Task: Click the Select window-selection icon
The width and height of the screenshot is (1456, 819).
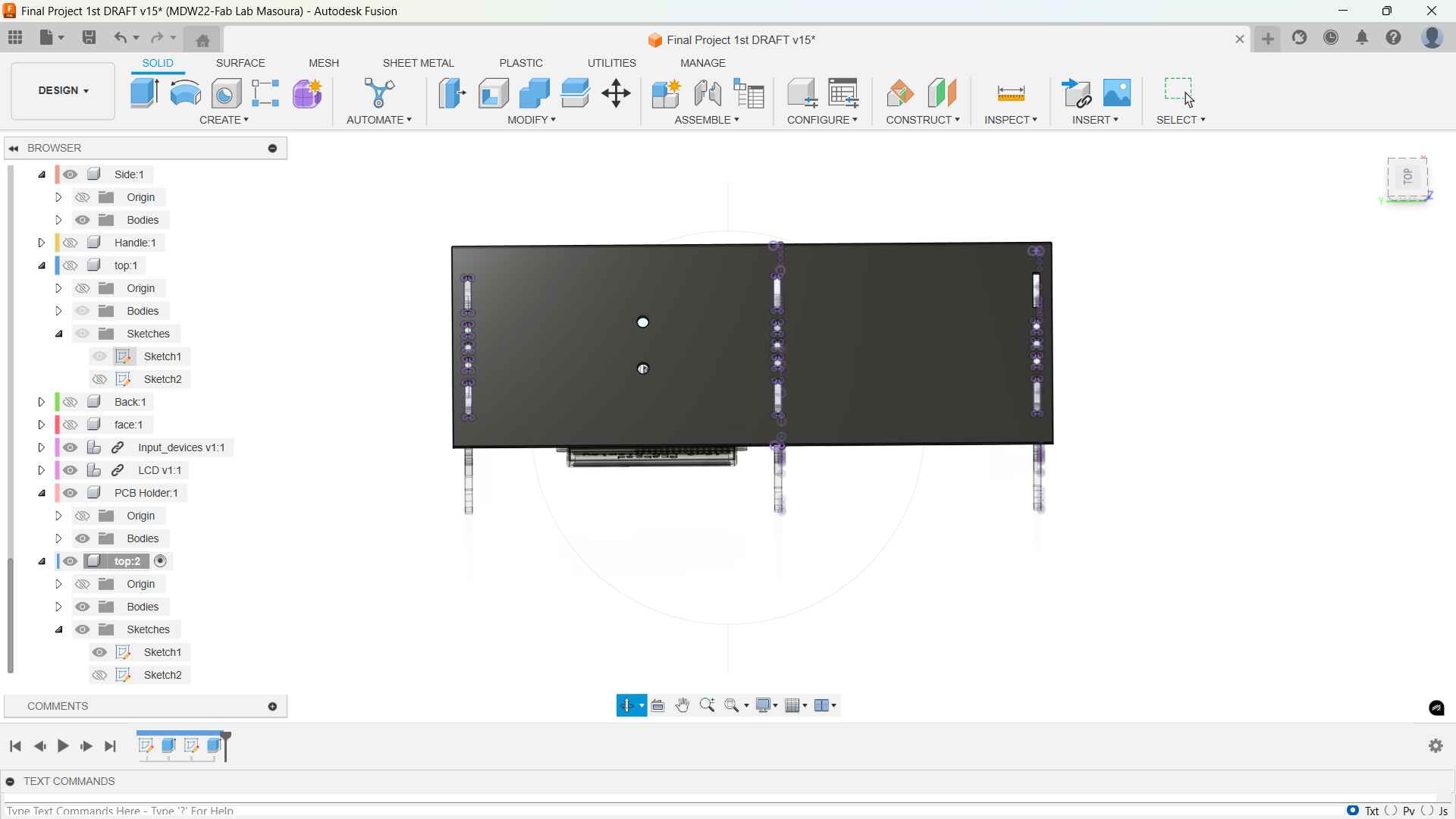Action: pyautogui.click(x=1181, y=93)
